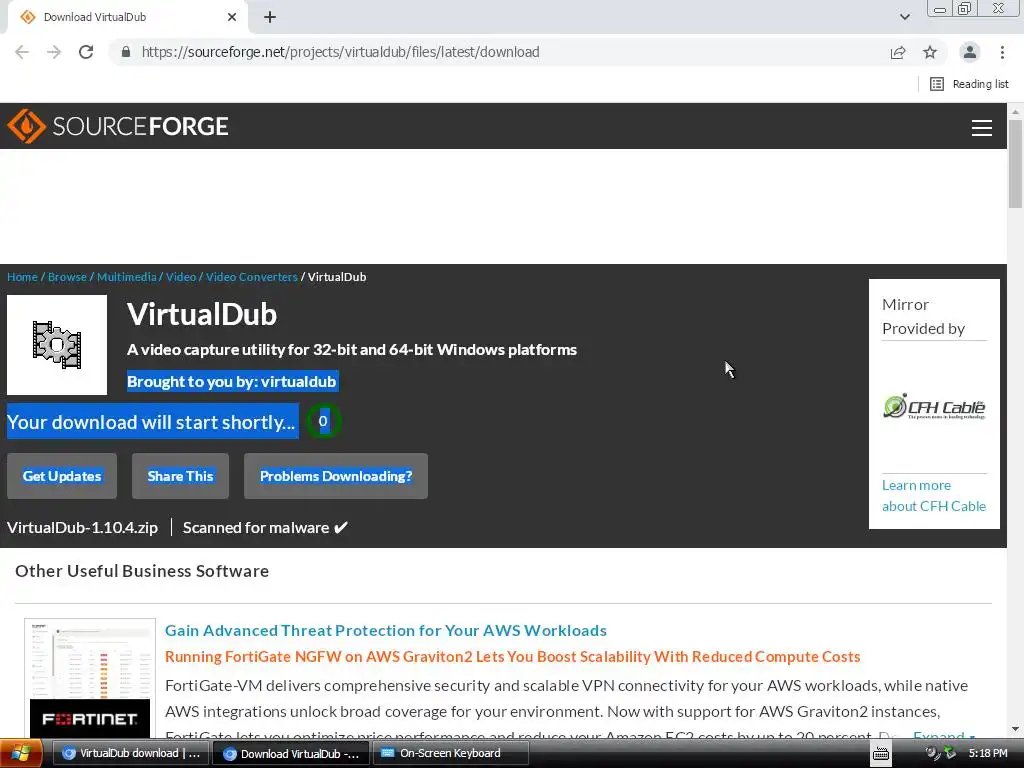1024x768 pixels.
Task: Click the padlock site info icon
Action: point(126,52)
